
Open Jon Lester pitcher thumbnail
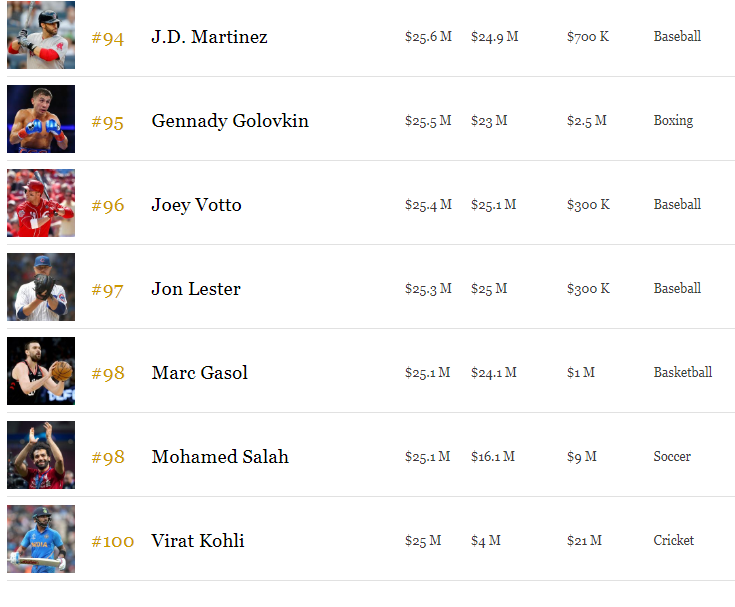point(41,287)
